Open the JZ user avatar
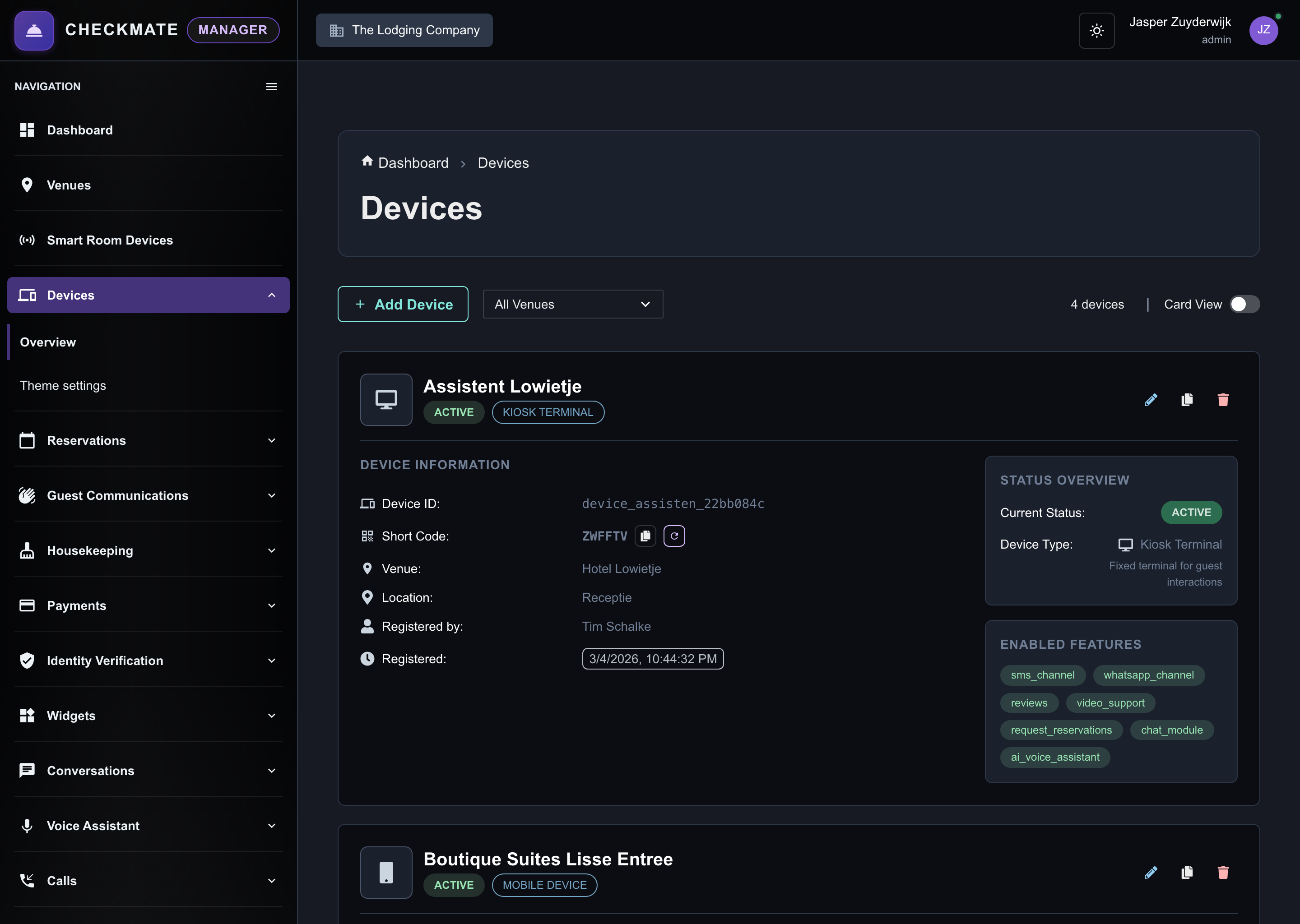Screen dimensions: 1300x924 pos(1263,30)
